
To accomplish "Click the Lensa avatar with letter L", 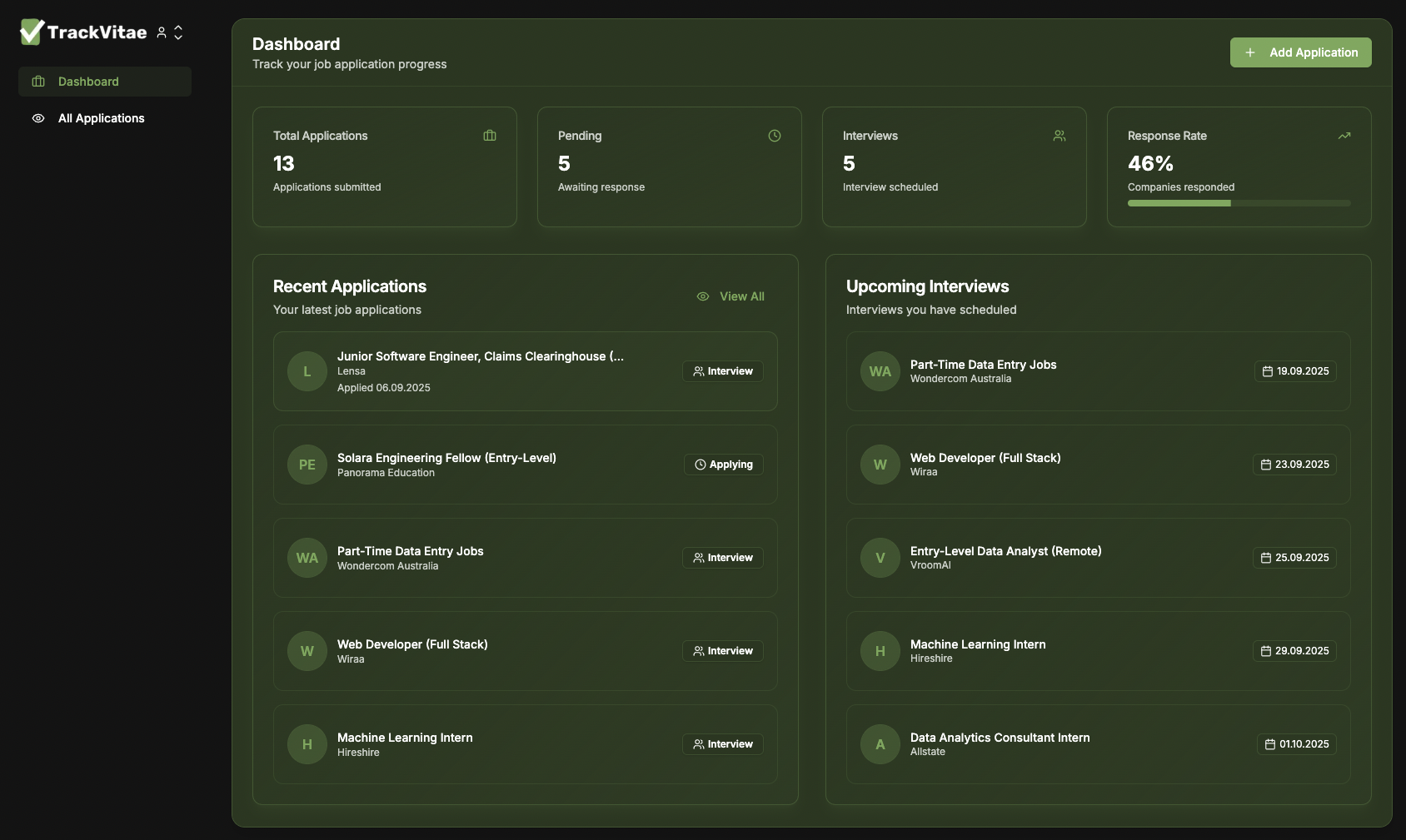I will coord(307,371).
